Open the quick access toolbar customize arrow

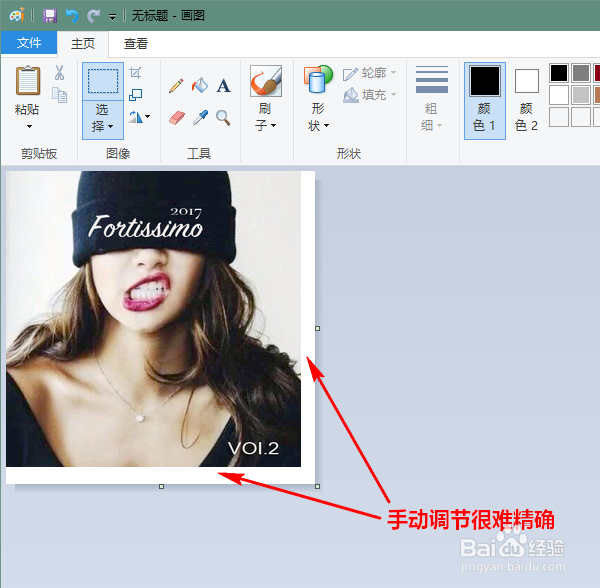click(x=112, y=17)
